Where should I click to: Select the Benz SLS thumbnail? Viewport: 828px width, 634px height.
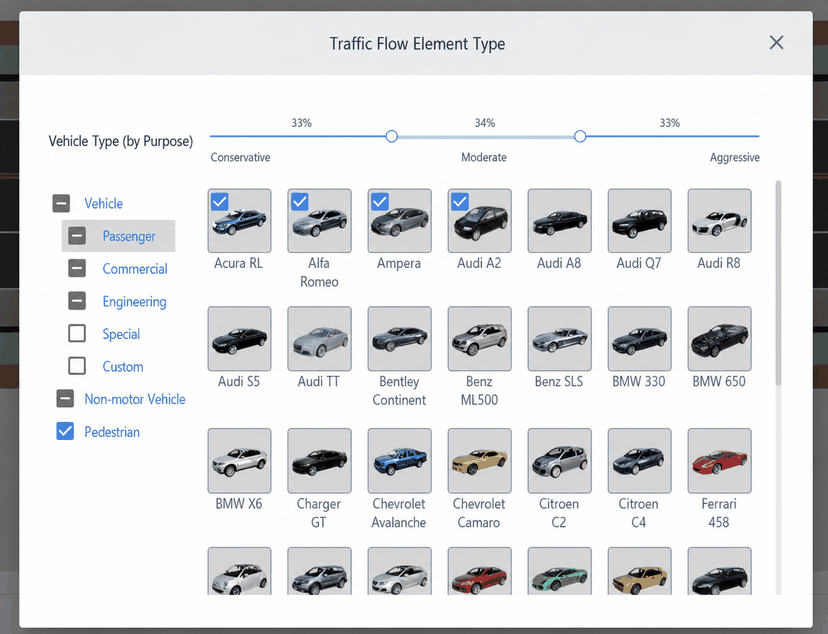(560, 338)
